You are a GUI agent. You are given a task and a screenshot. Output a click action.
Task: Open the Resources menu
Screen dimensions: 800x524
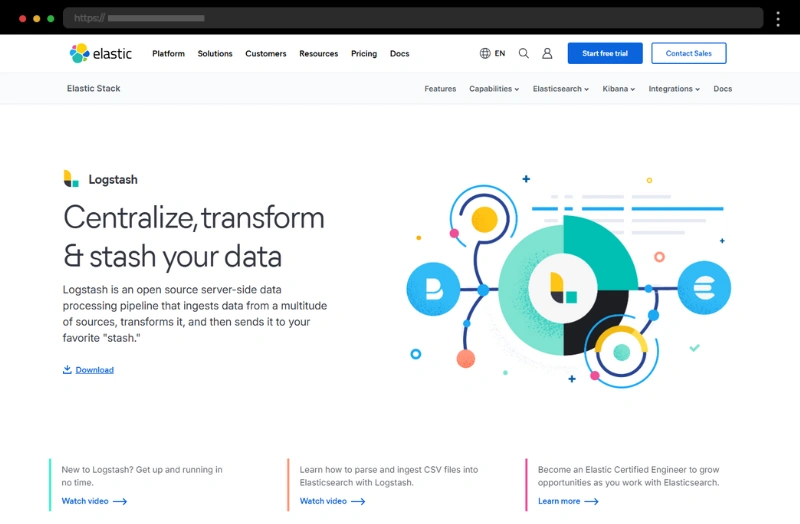318,54
